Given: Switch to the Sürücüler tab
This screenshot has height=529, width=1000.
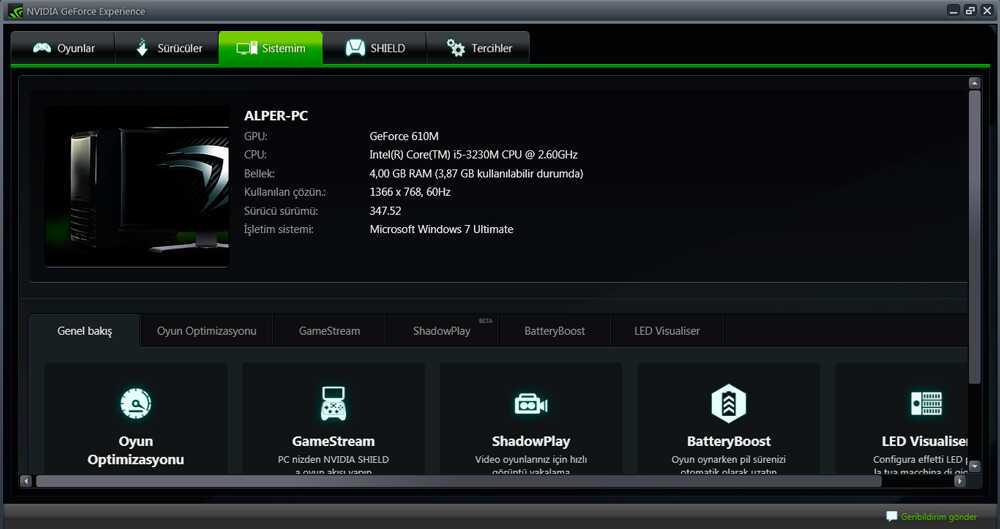Looking at the screenshot, I should point(167,48).
